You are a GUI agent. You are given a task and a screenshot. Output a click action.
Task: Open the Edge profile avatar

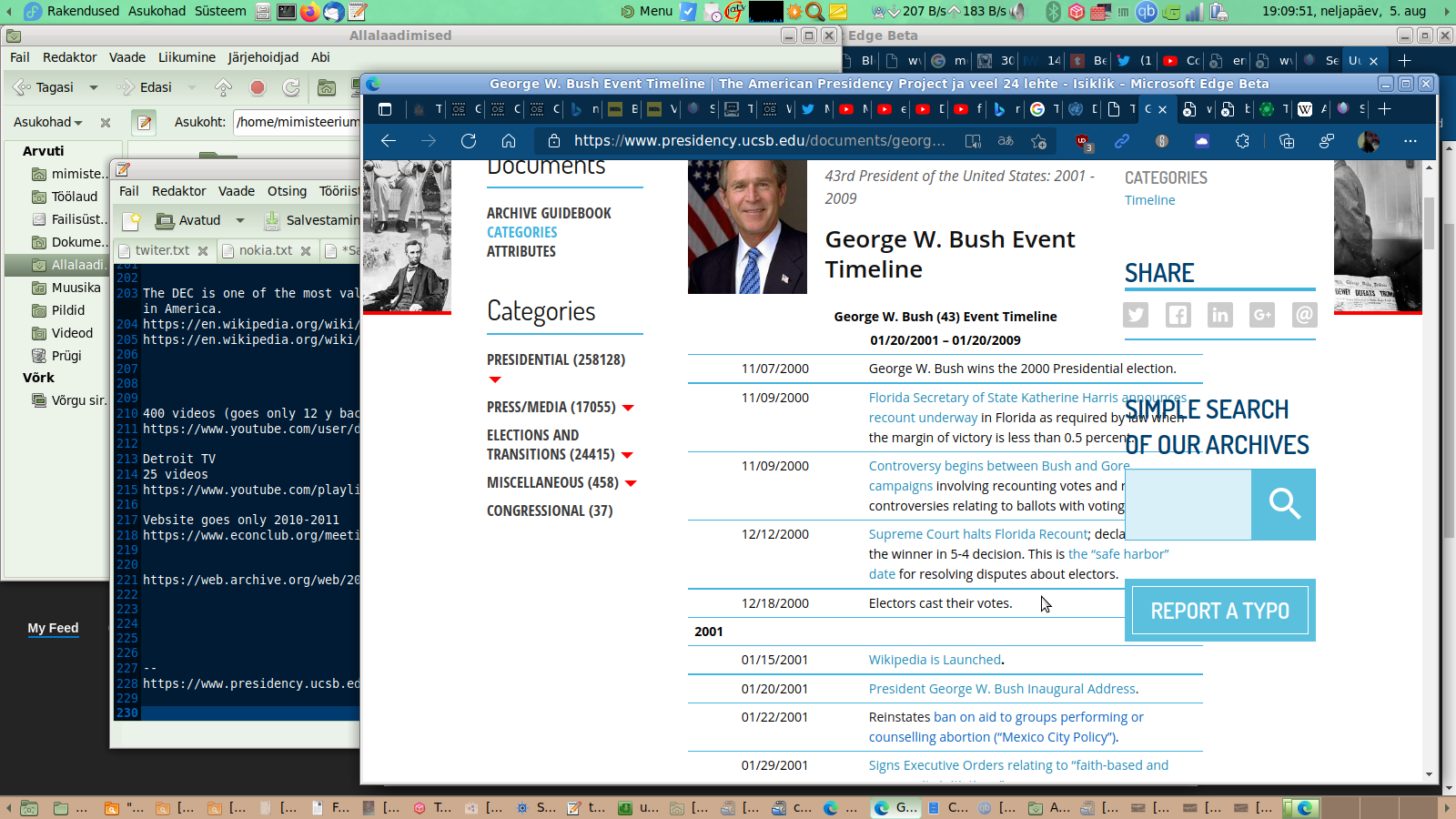[x=1368, y=141]
